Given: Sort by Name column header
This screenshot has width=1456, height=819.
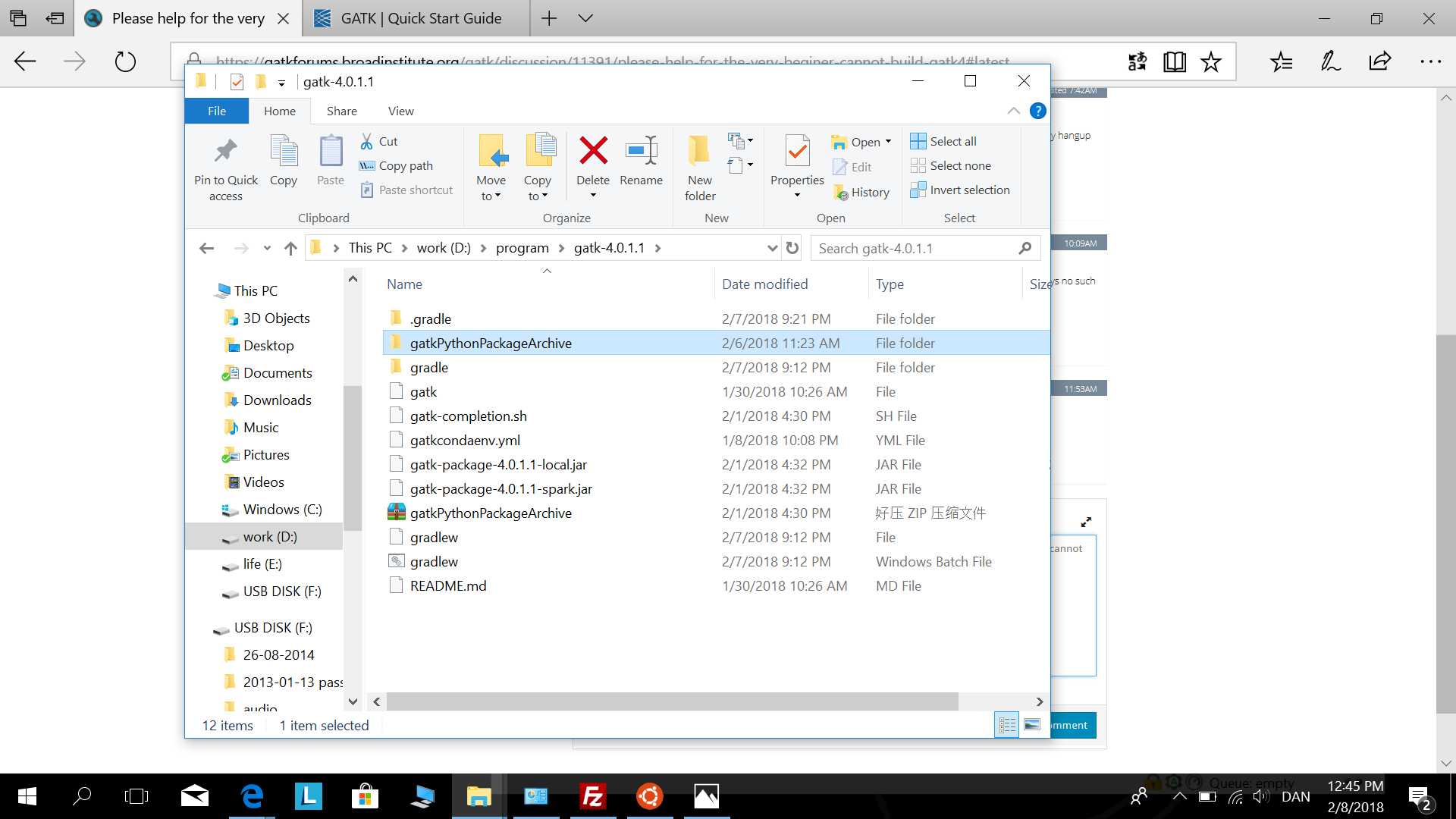Looking at the screenshot, I should click(546, 284).
